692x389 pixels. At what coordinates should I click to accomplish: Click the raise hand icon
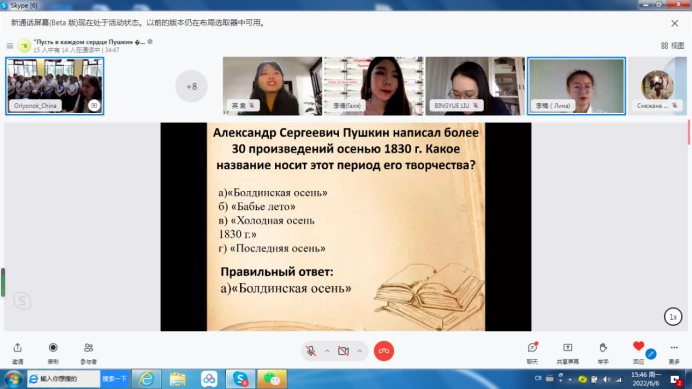click(x=603, y=348)
